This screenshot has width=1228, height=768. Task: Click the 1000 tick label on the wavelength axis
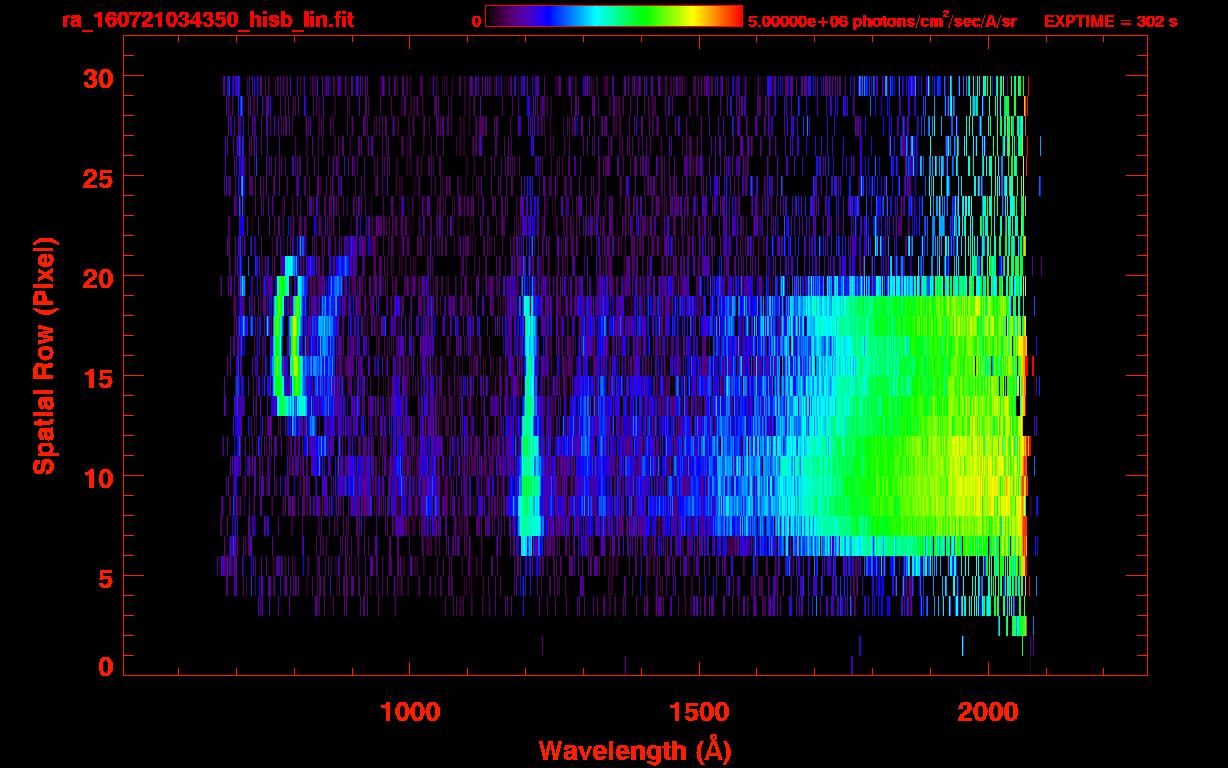tap(410, 712)
